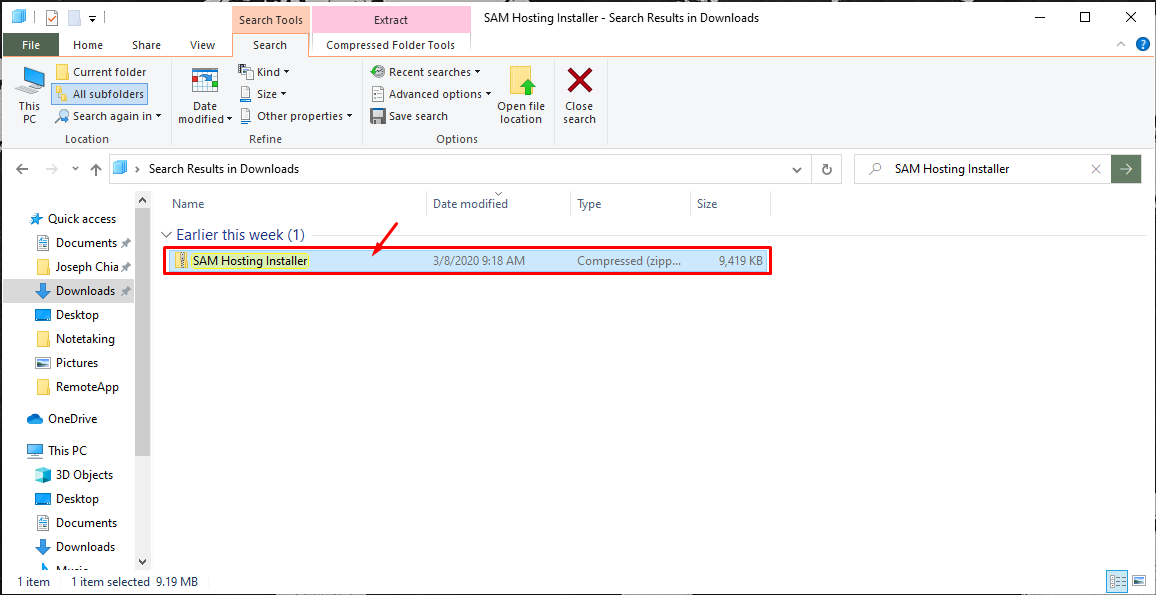The image size is (1156, 595).
Task: Sort by Date modified column
Action: tap(498, 203)
